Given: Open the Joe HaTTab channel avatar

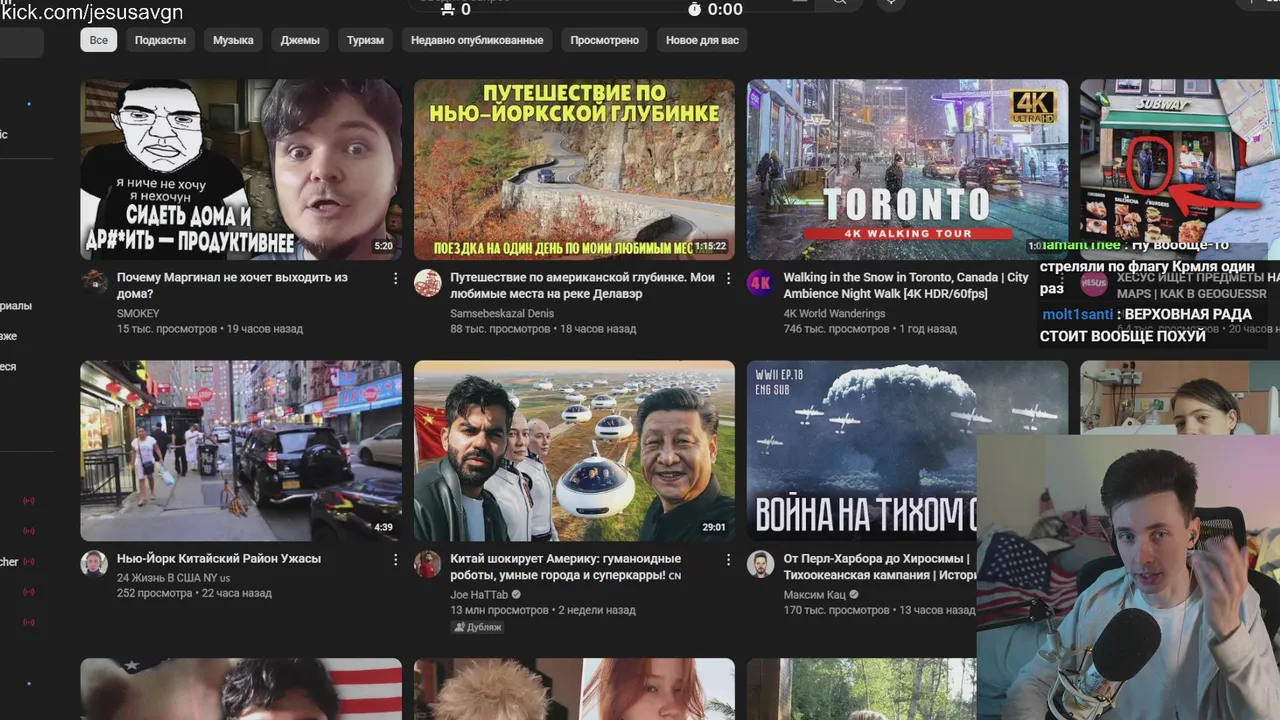Looking at the screenshot, I should [428, 563].
